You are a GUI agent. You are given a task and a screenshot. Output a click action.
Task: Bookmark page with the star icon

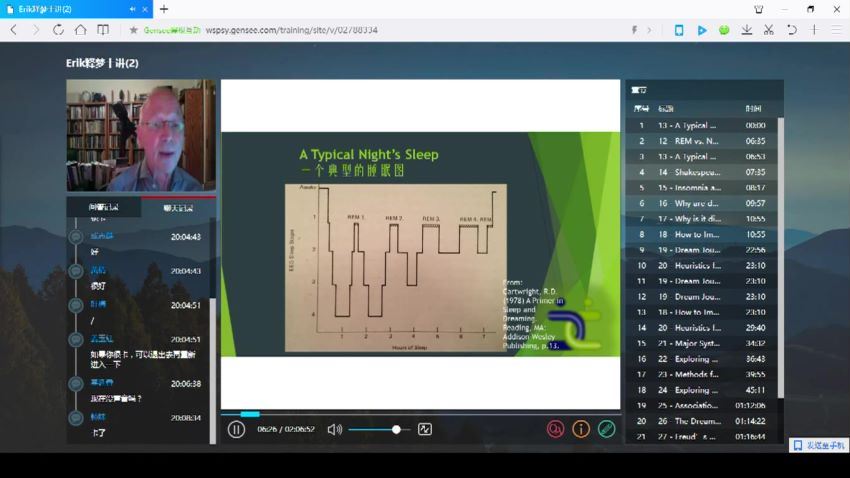pos(133,30)
